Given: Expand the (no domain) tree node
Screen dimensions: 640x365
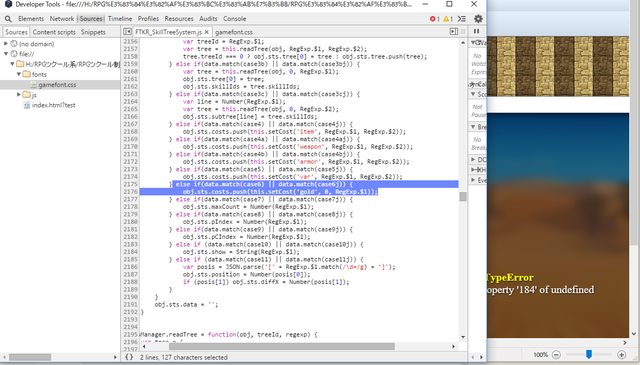Looking at the screenshot, I should pyautogui.click(x=6, y=44).
